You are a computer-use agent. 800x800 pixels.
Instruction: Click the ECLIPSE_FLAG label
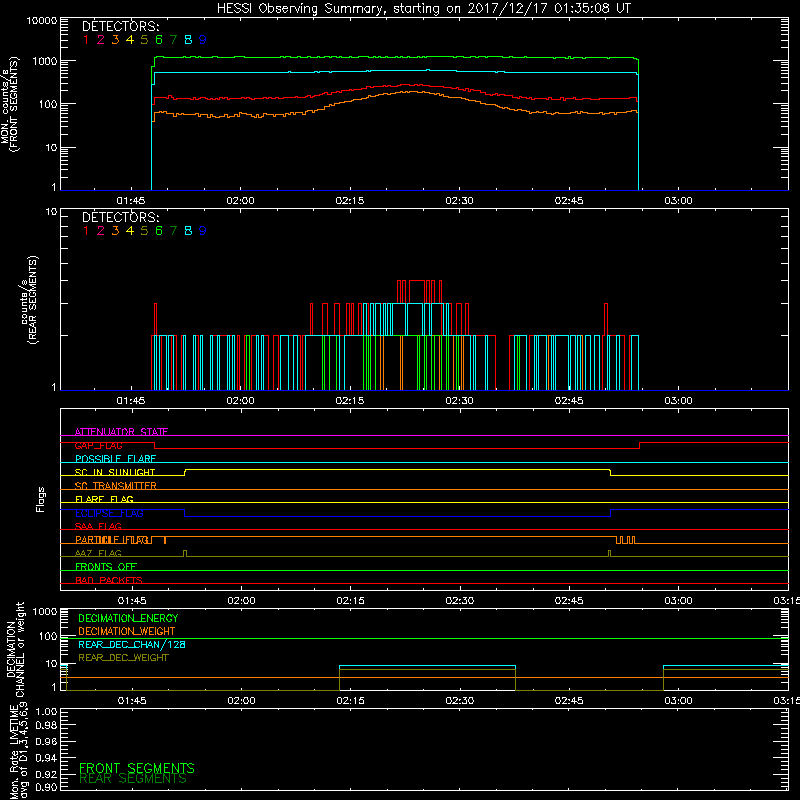click(109, 513)
